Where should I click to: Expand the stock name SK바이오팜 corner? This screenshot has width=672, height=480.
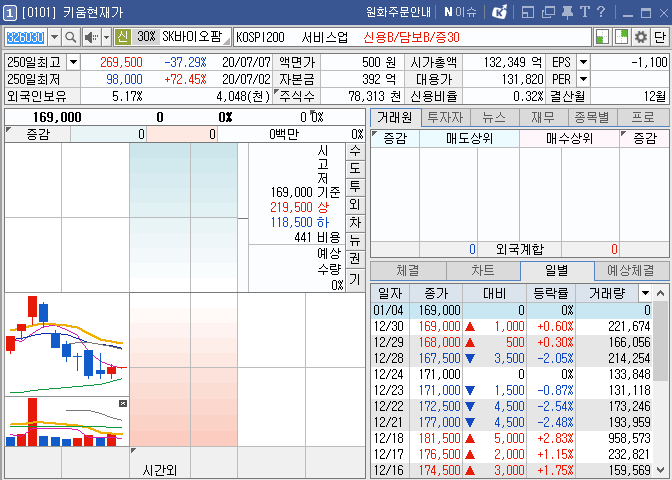point(227,42)
